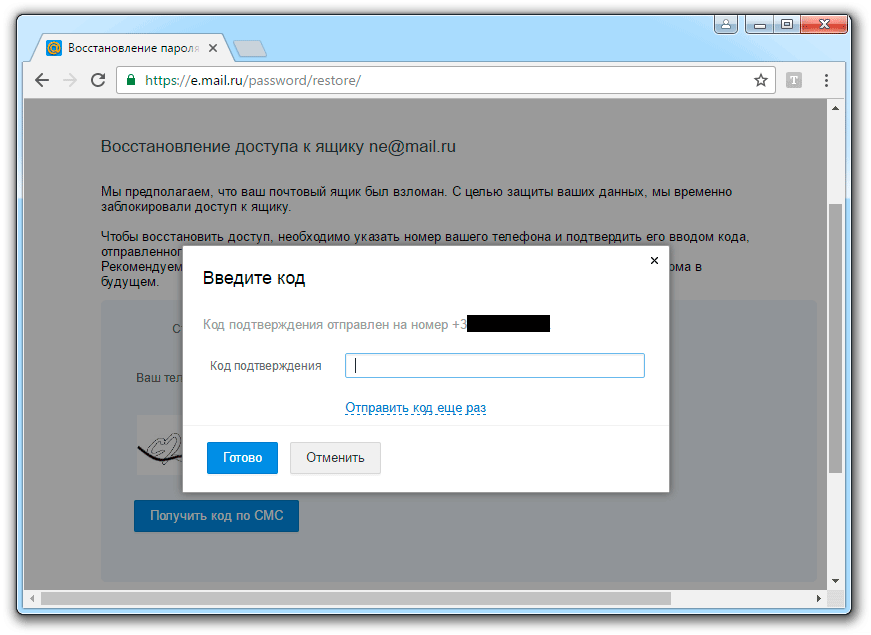This screenshot has width=871, height=635.
Task: Open the Chrome three-dot menu
Action: pos(827,81)
